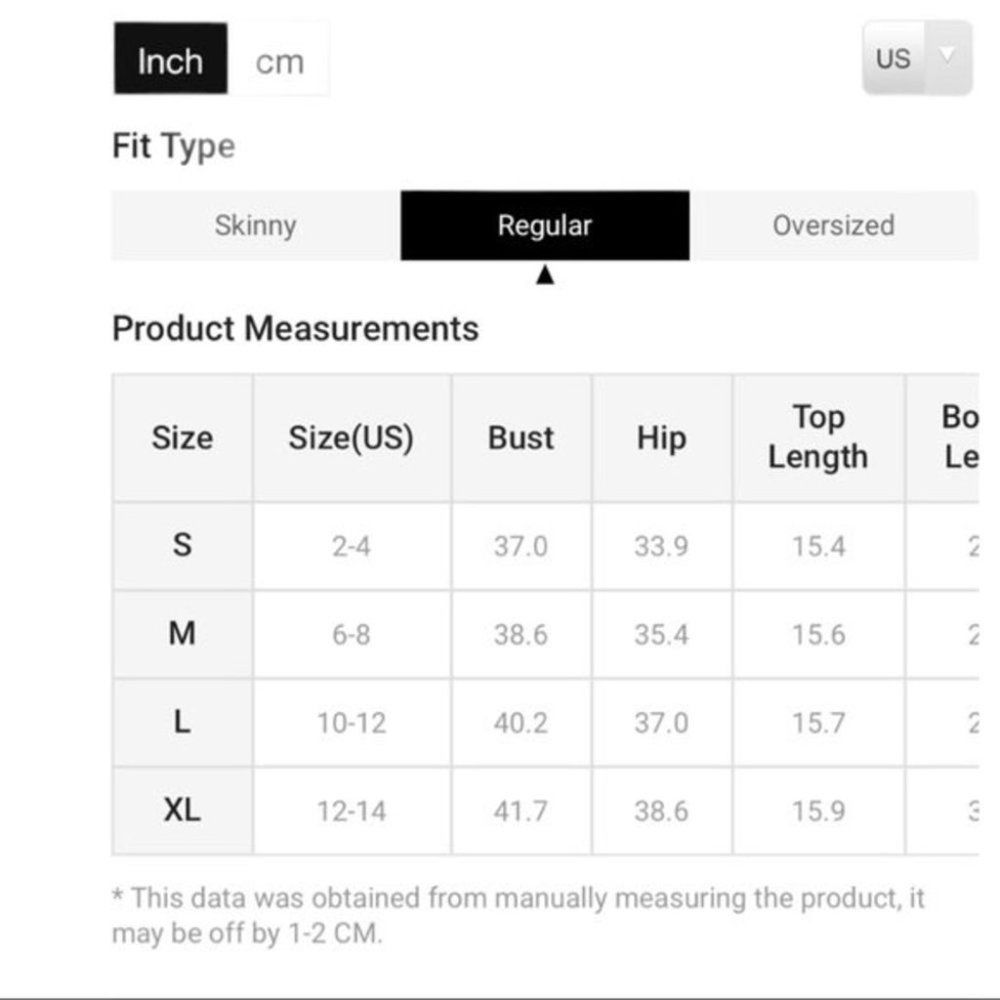Select the XL size row label
Image resolution: width=1000 pixels, height=1000 pixels.
tap(182, 810)
